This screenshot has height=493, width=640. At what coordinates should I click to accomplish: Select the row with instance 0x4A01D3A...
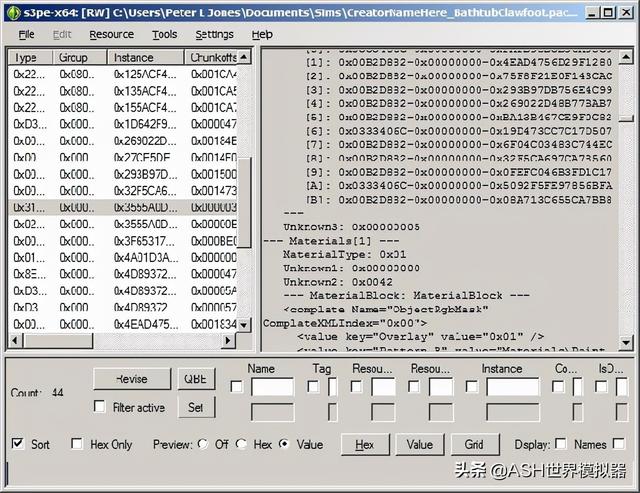[122, 258]
